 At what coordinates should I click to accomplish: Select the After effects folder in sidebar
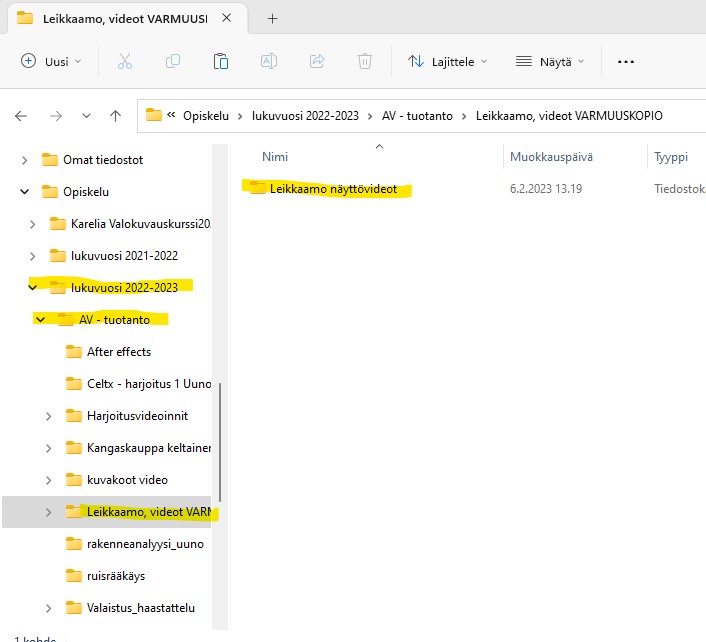tap(118, 352)
